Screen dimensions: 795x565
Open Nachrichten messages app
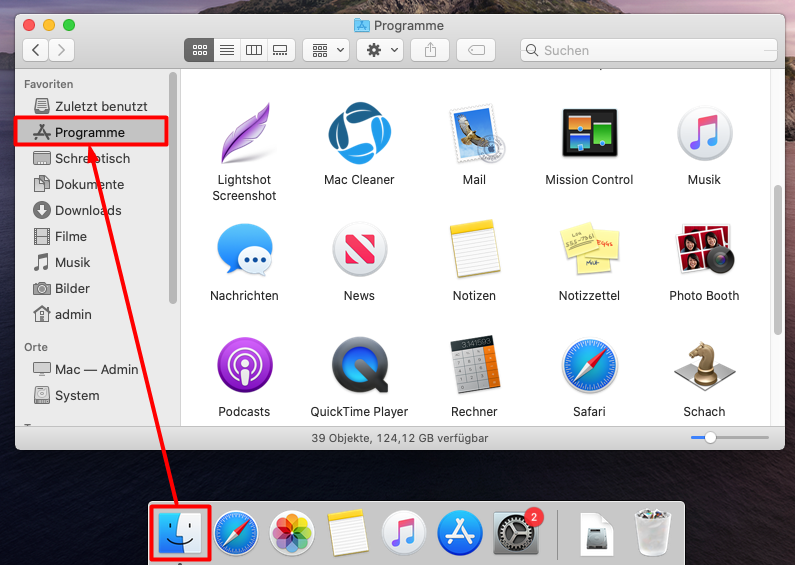point(244,249)
